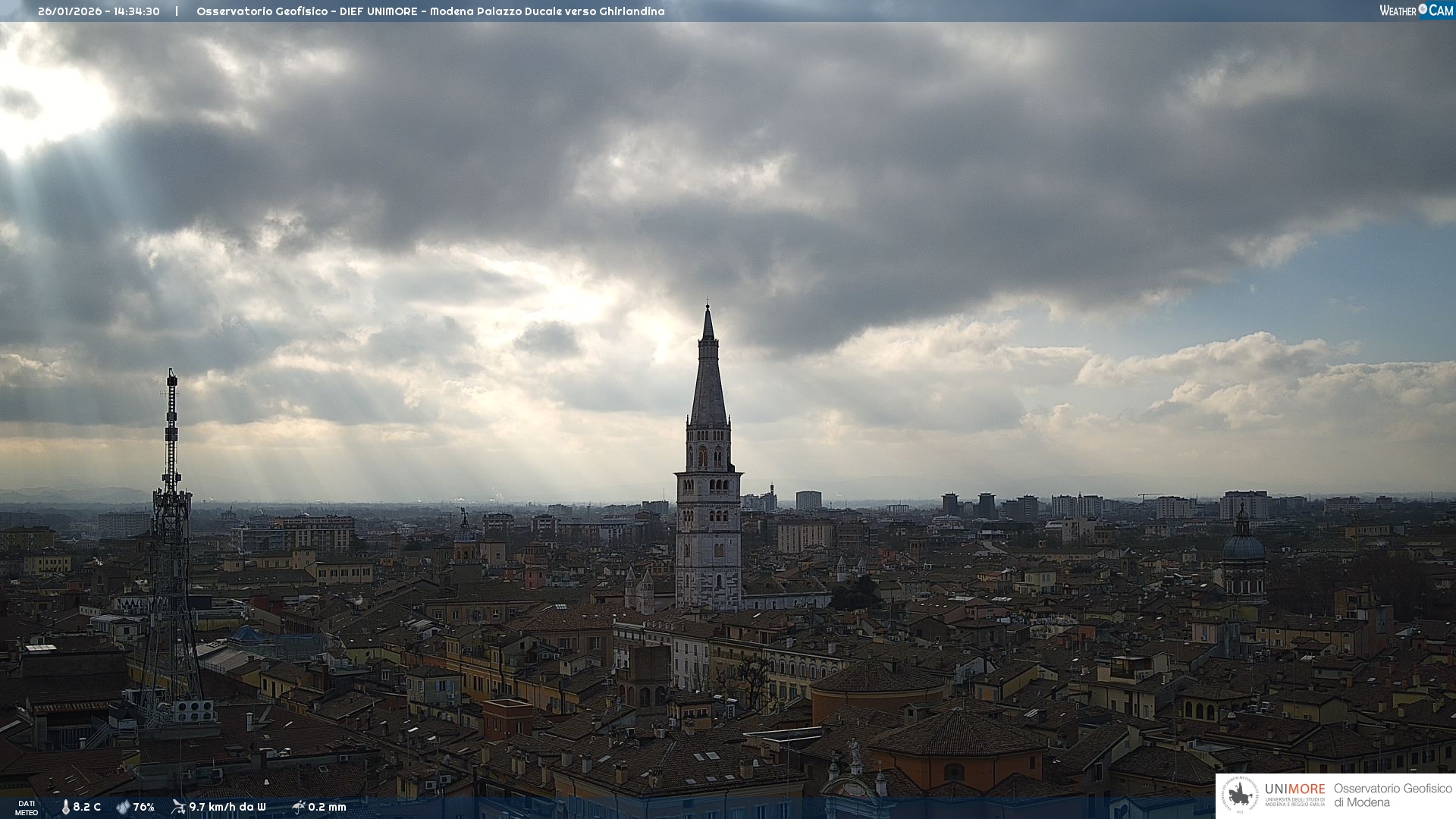Viewport: 1456px width, 819px height.
Task: Click the rain umbrella icon
Action: (298, 806)
